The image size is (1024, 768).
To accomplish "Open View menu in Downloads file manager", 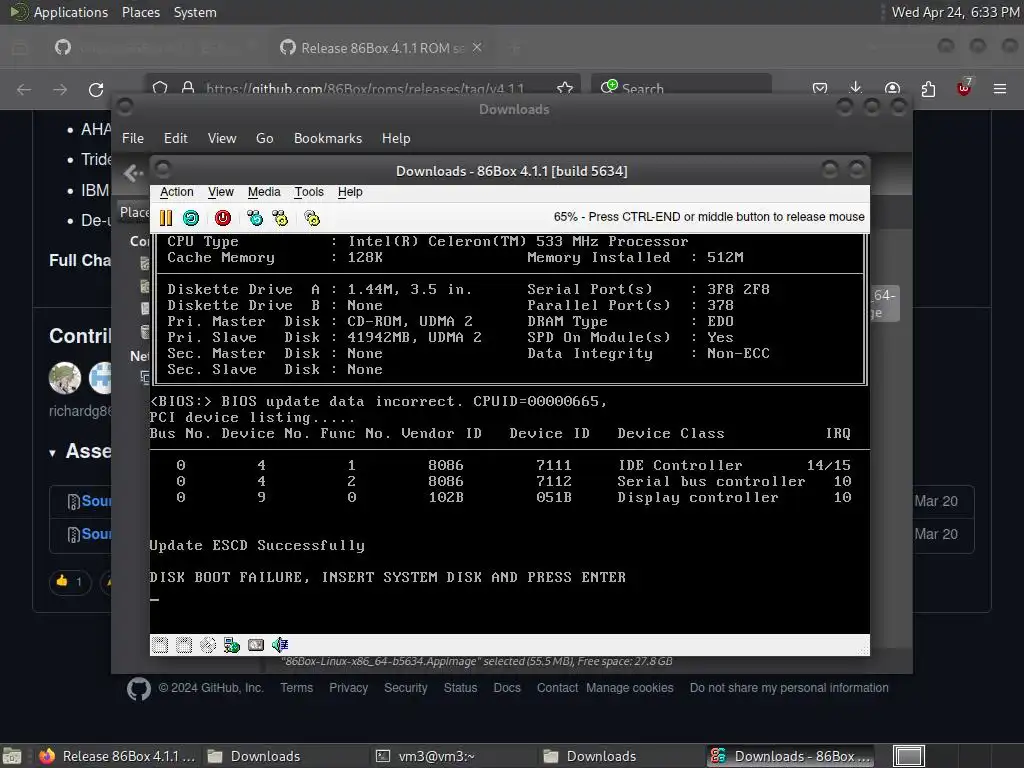I will point(222,138).
